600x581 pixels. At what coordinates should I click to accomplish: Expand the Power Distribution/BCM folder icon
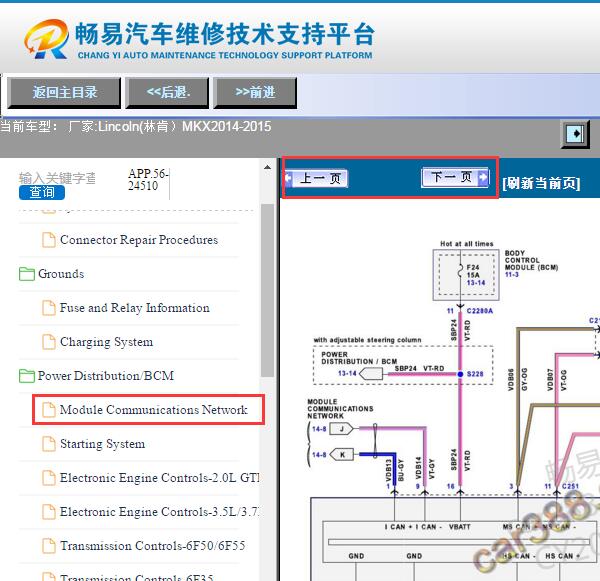point(27,376)
